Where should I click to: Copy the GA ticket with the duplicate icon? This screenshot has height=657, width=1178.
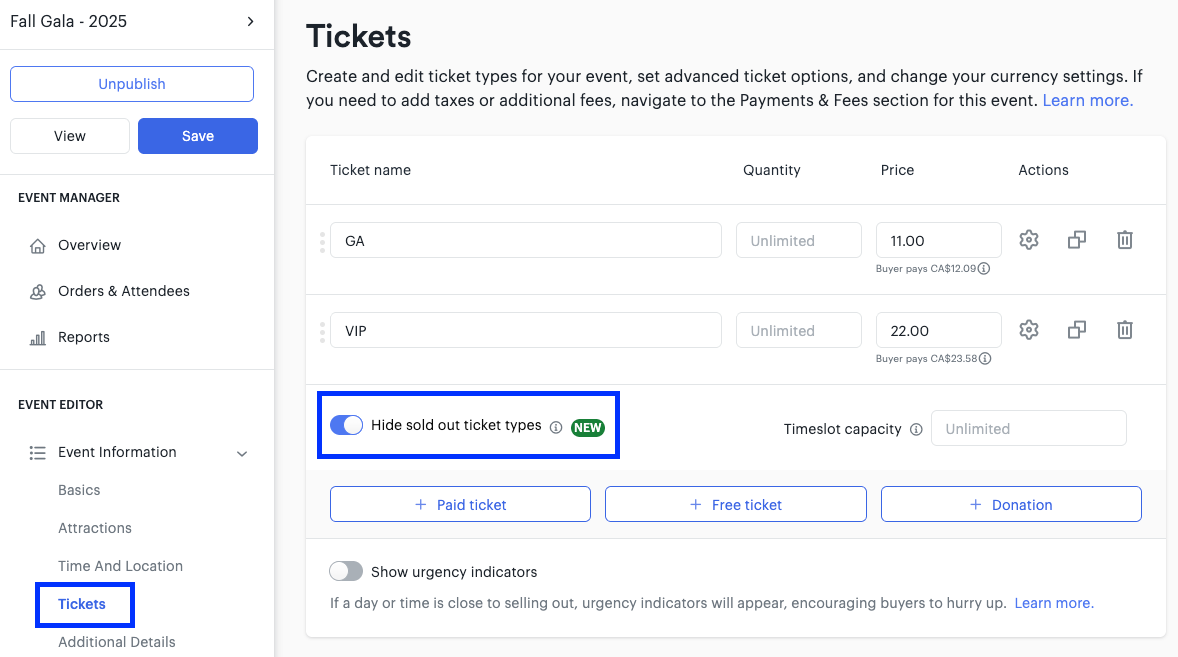pyautogui.click(x=1076, y=240)
